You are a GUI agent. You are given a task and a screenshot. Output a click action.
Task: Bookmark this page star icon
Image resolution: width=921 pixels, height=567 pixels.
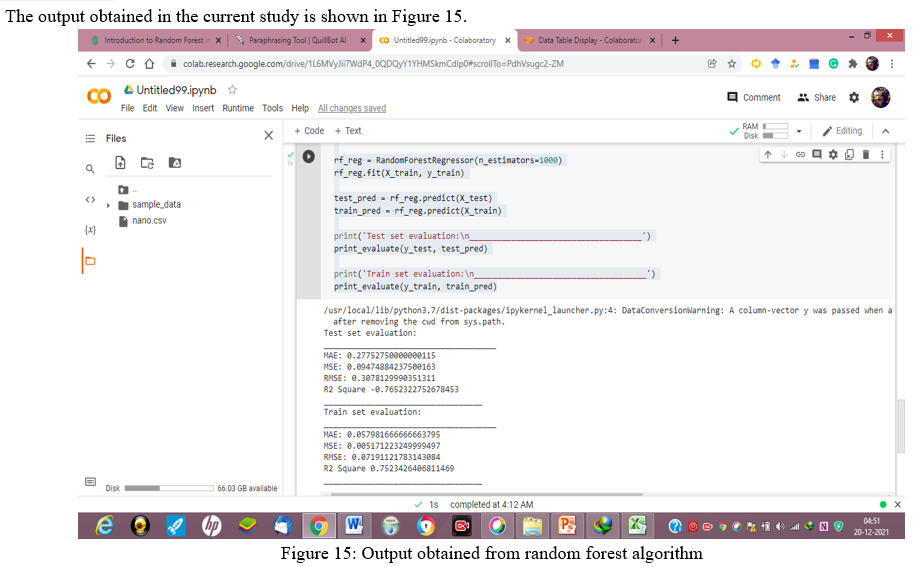coord(731,64)
